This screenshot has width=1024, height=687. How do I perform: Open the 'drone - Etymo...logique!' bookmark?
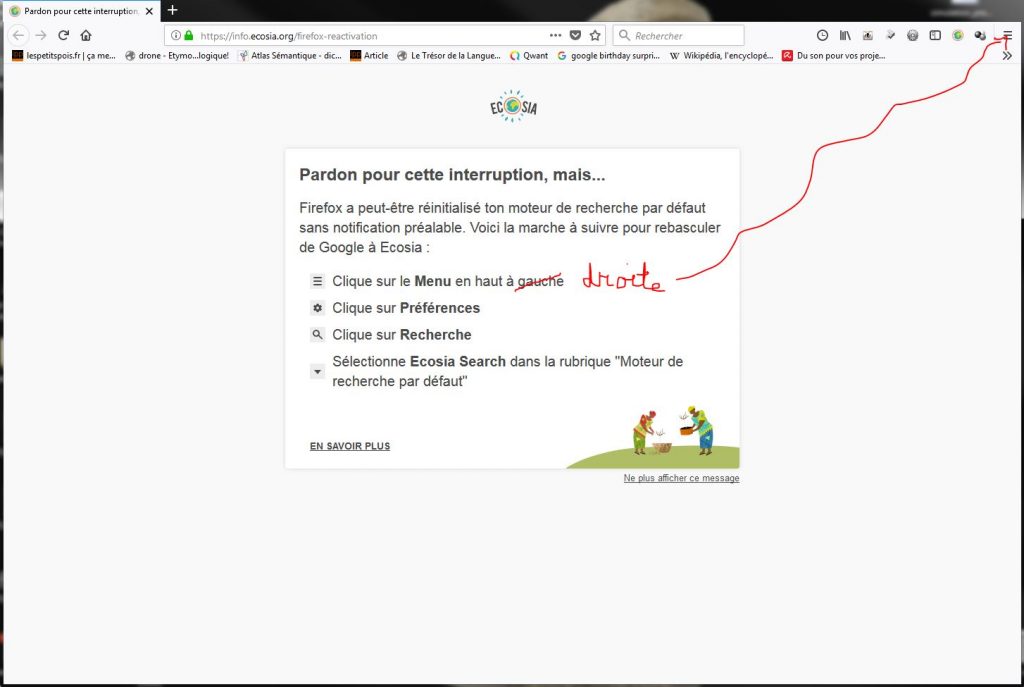click(177, 56)
